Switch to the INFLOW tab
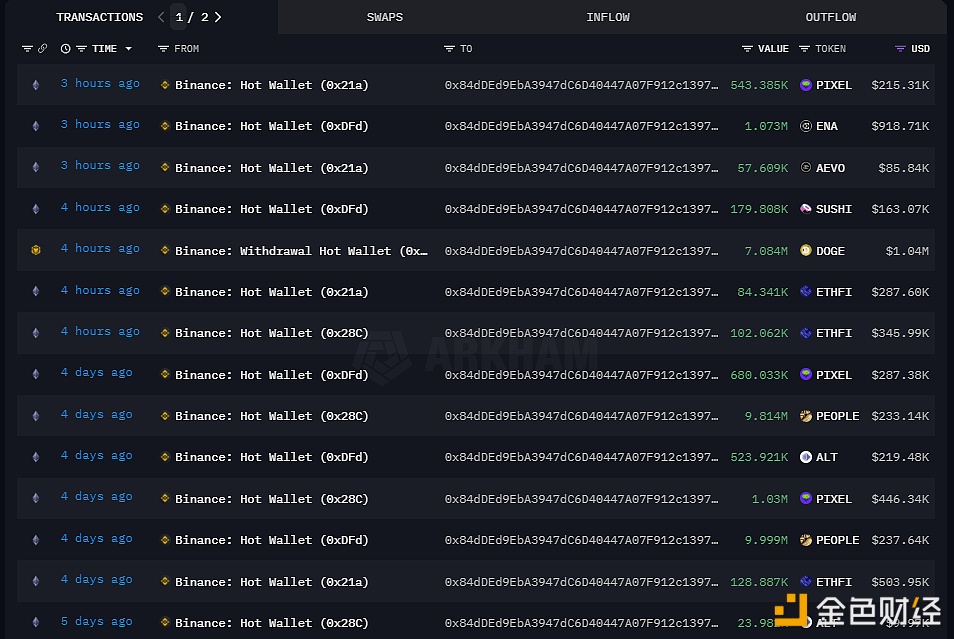 tap(608, 17)
